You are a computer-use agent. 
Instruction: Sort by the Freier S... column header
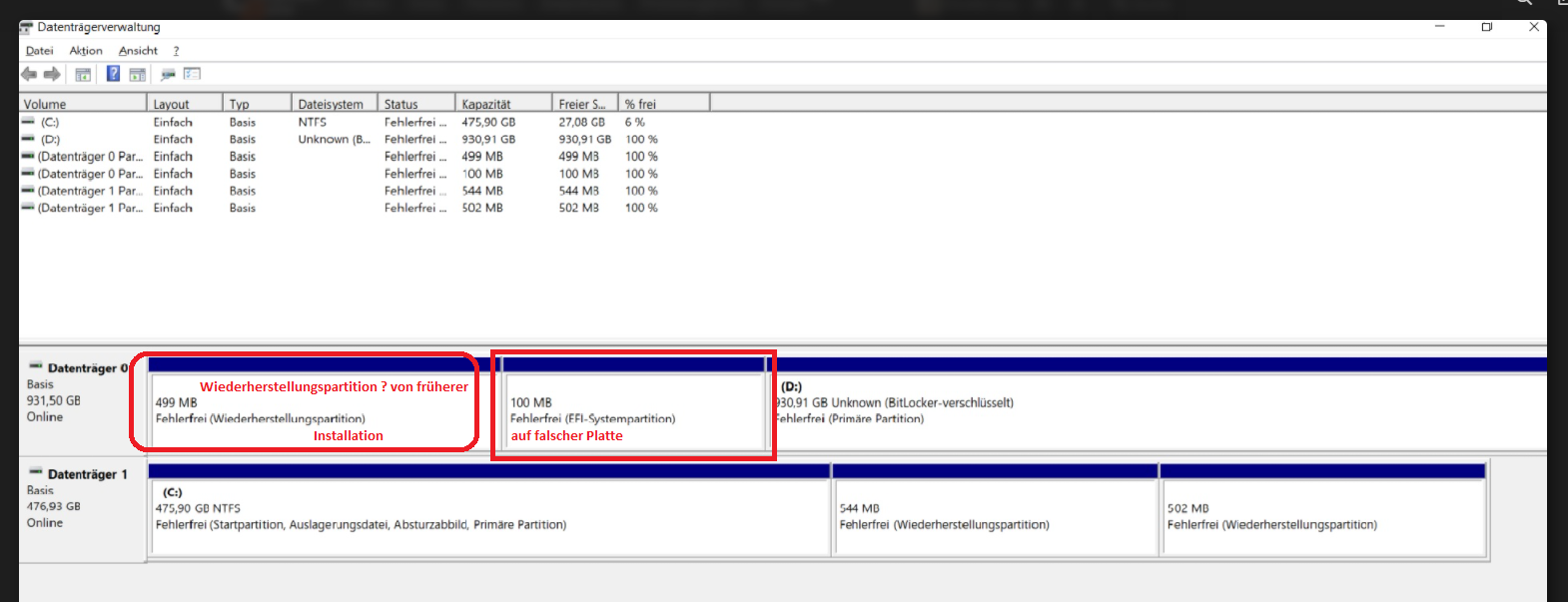[585, 104]
